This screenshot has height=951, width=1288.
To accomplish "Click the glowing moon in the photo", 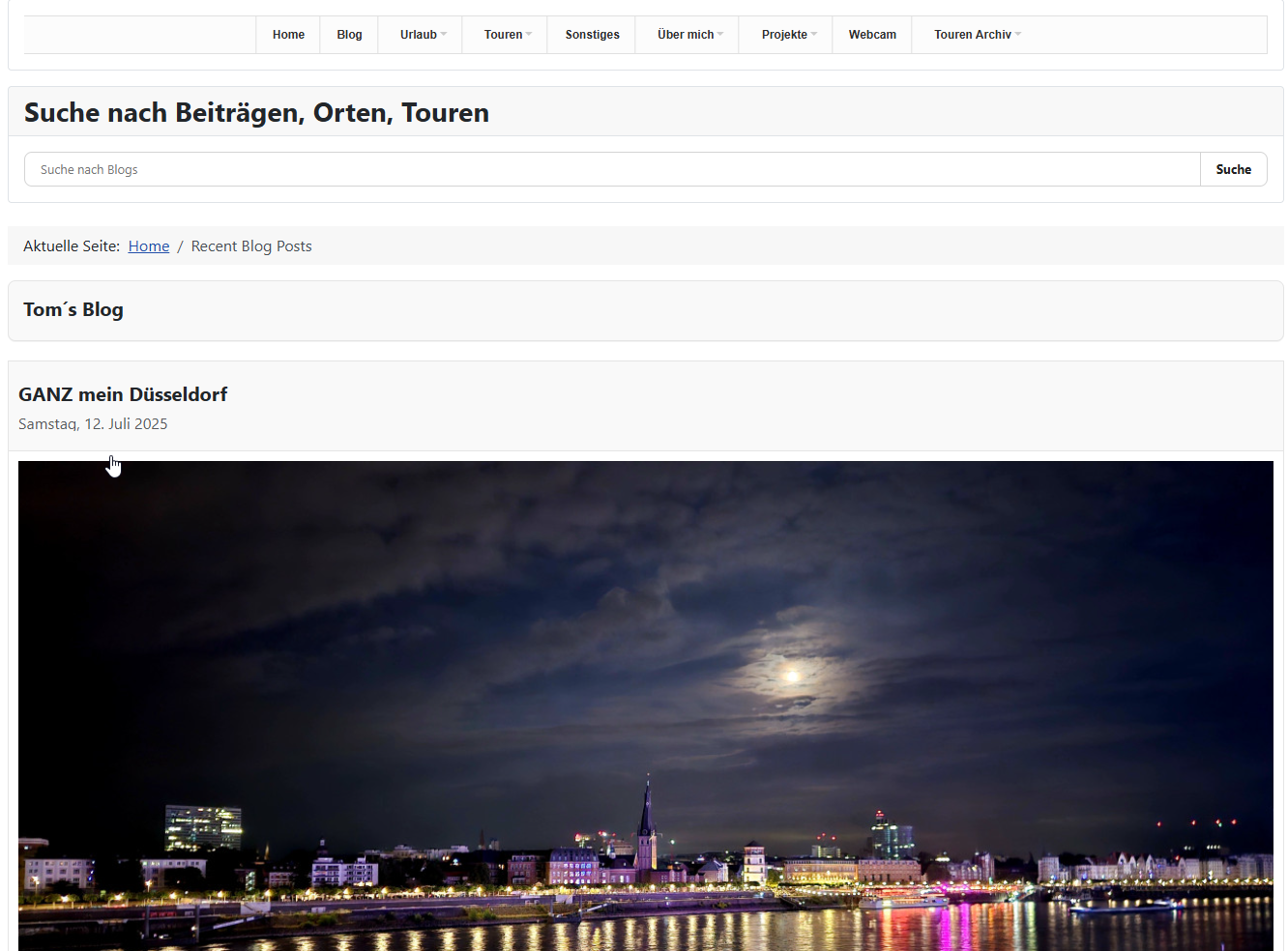I will 792,675.
